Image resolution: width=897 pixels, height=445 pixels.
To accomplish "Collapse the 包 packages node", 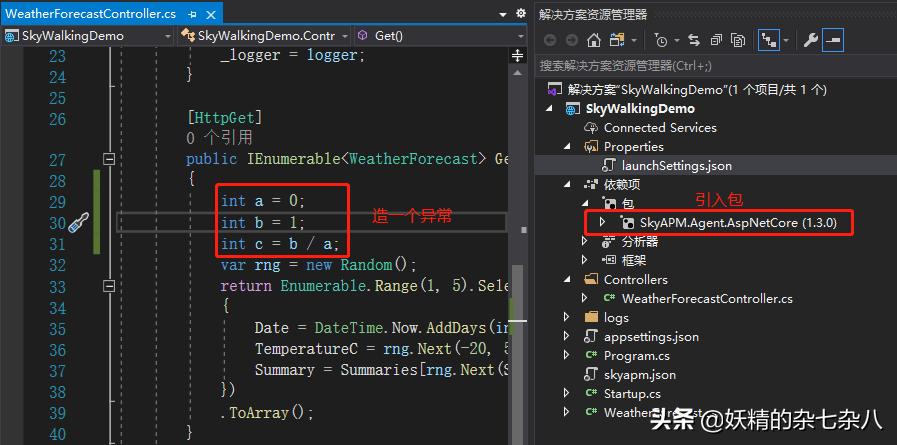I will tap(585, 204).
